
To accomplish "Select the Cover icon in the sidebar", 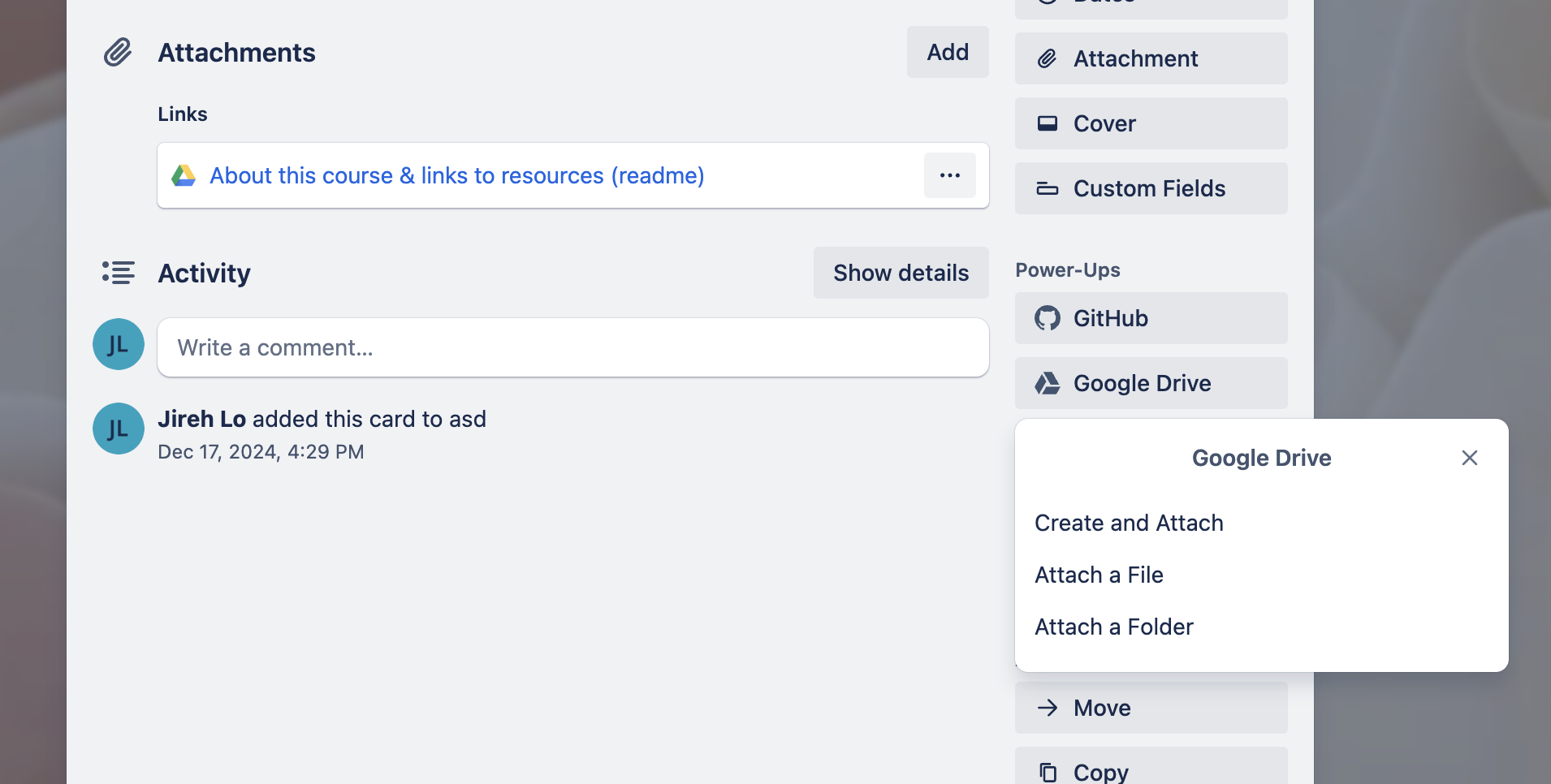I will 1048,123.
